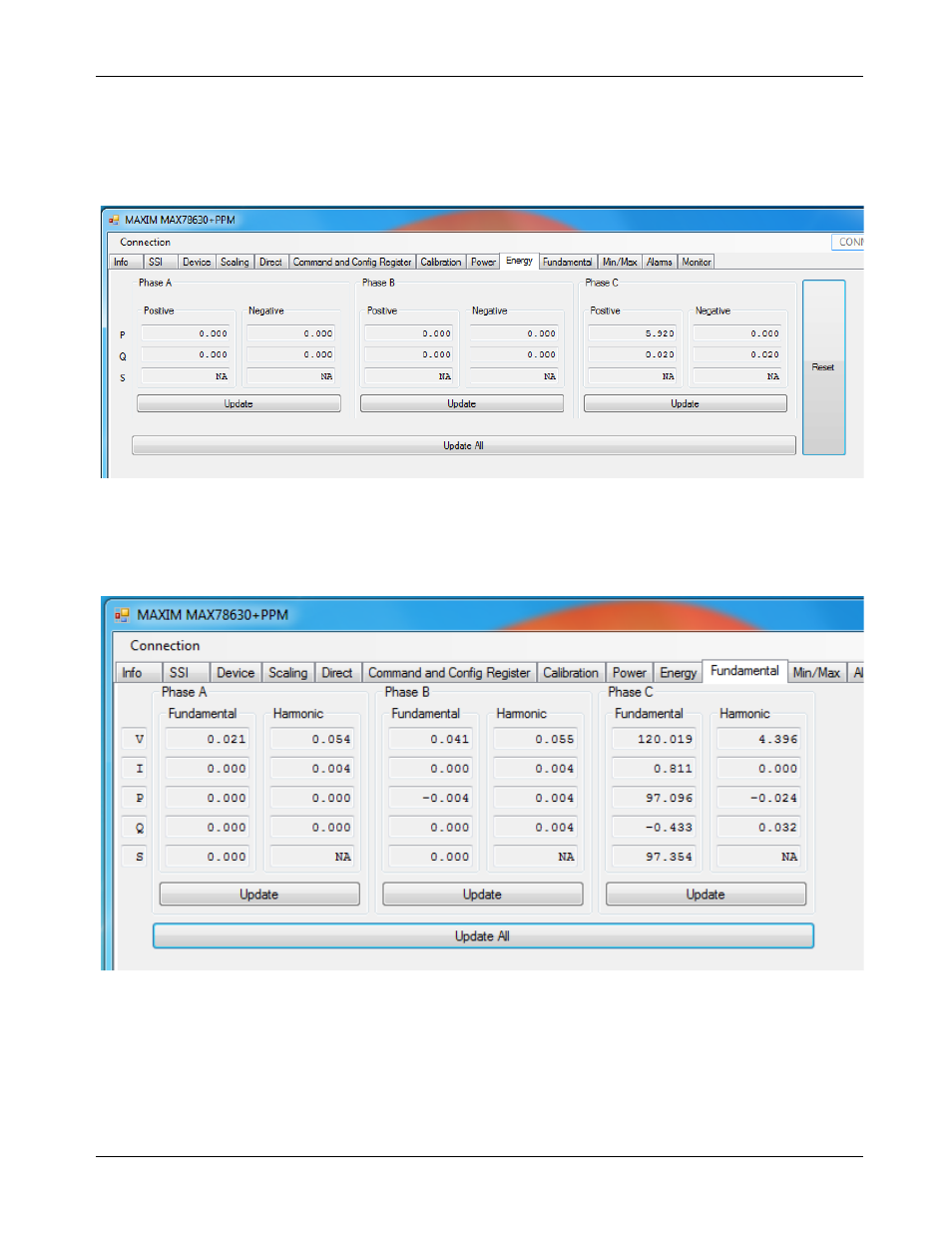Select the Phase C harmonic voltage field showing 4.396
This screenshot has width=952, height=1233.
coord(759,740)
